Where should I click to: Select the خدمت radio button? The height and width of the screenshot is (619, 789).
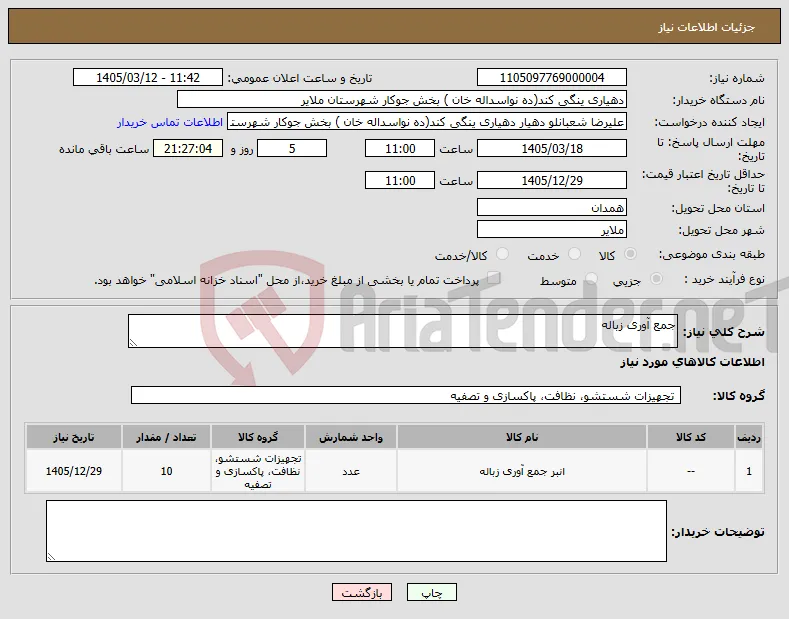tap(574, 254)
